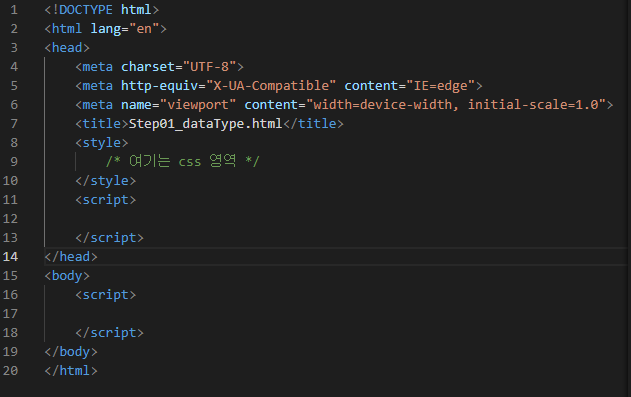Click the </script> tag on line 13

point(109,238)
